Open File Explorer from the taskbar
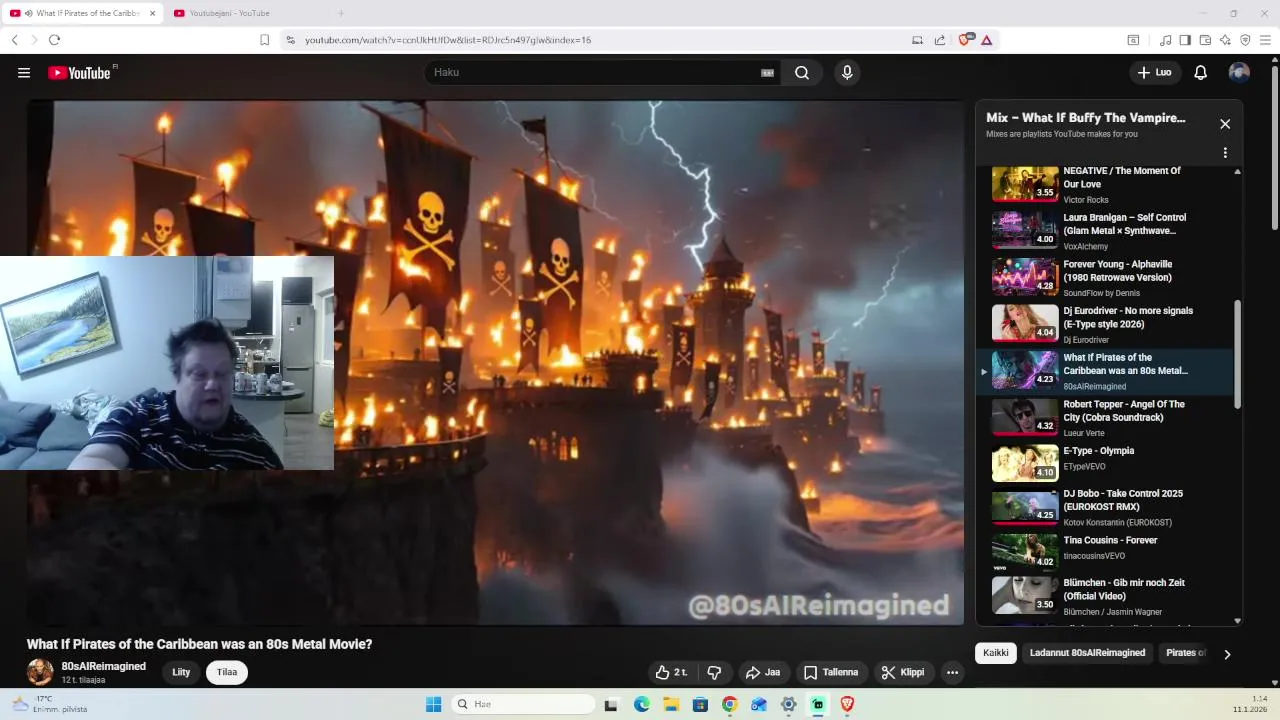Image resolution: width=1280 pixels, height=720 pixels. pyautogui.click(x=671, y=704)
